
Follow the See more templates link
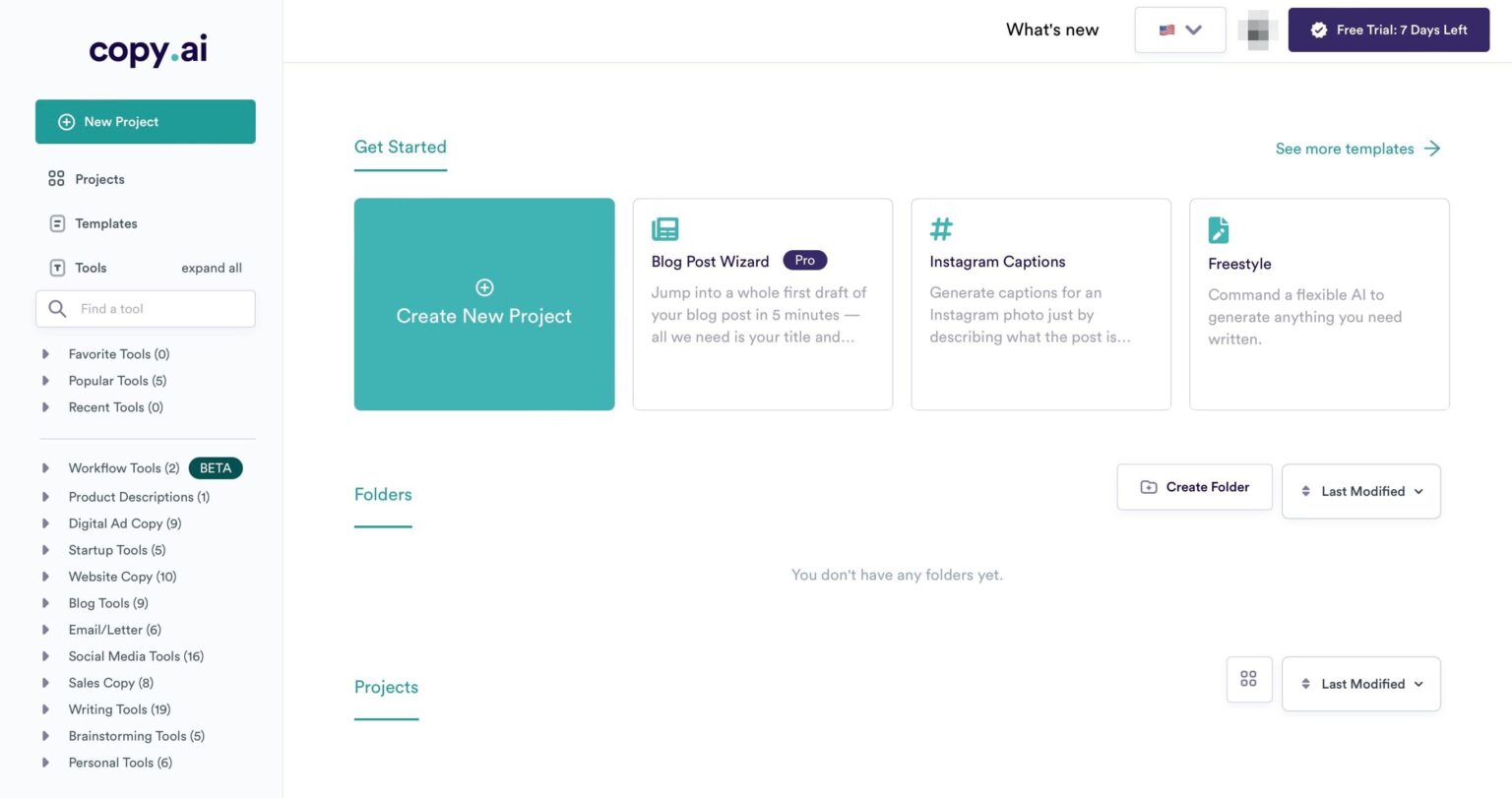(1356, 149)
